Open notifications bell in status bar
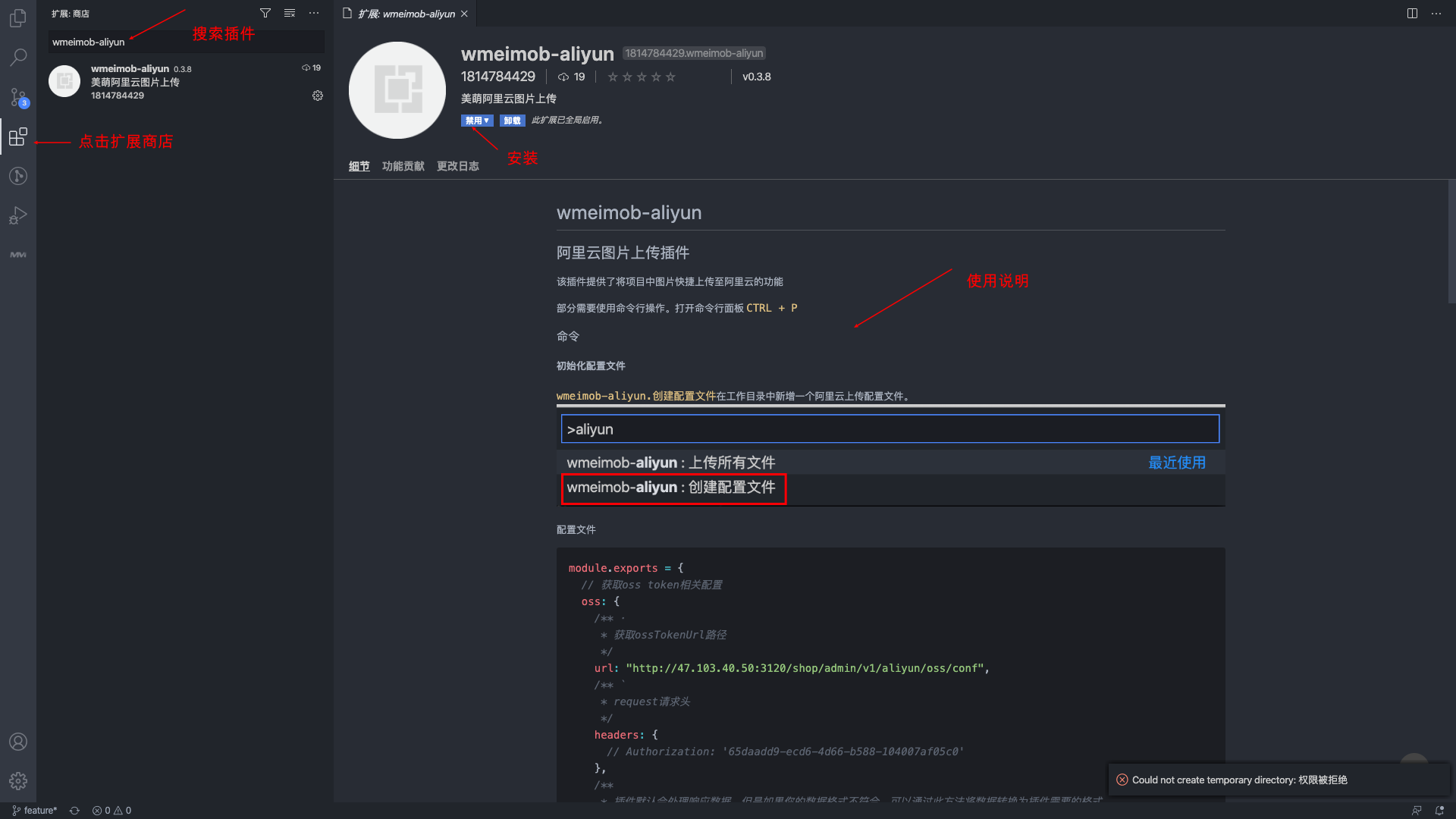 tap(1439, 811)
